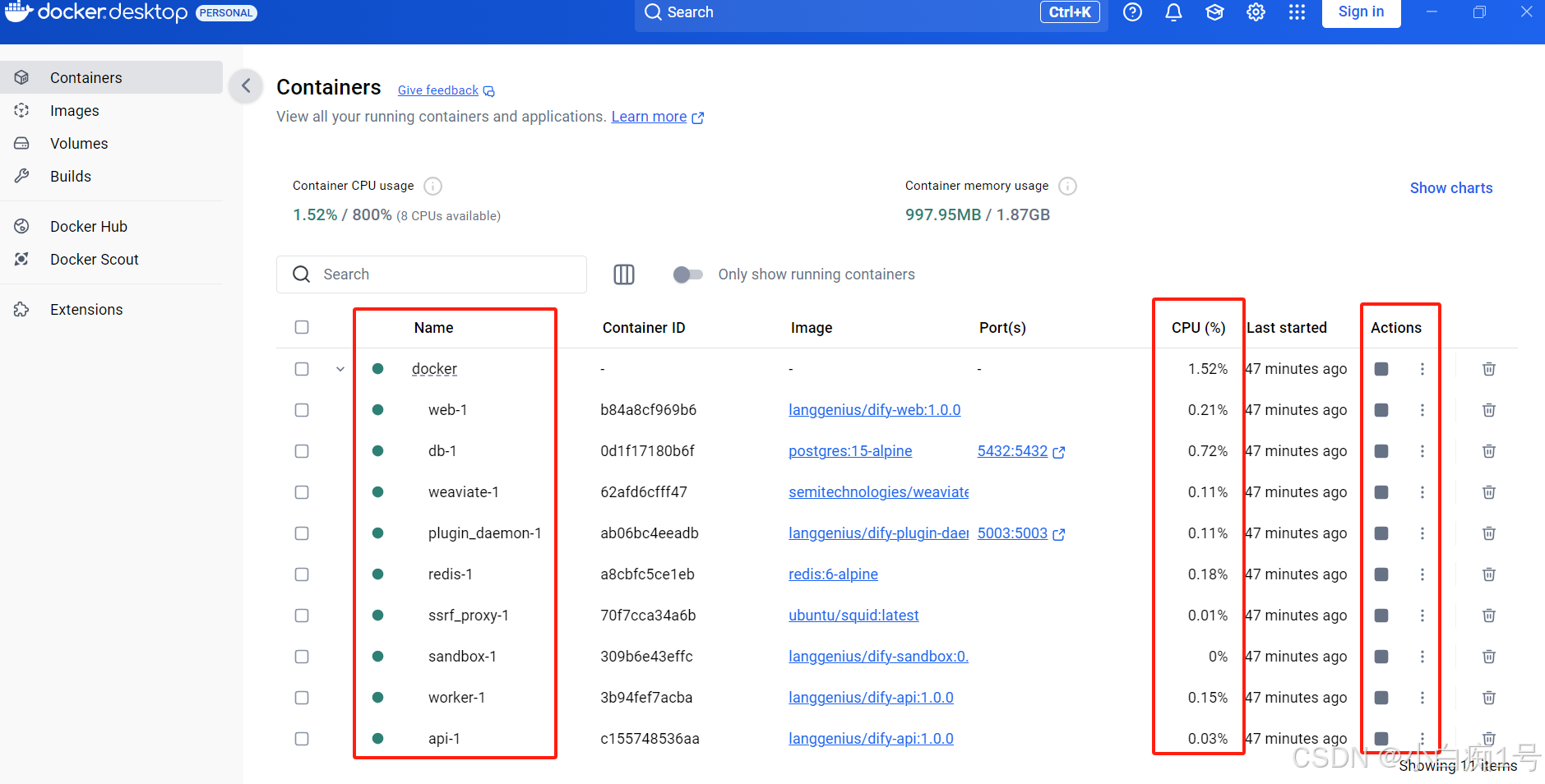This screenshot has width=1545, height=784.
Task: Stop the sandbox-1 container
Action: 1381,657
